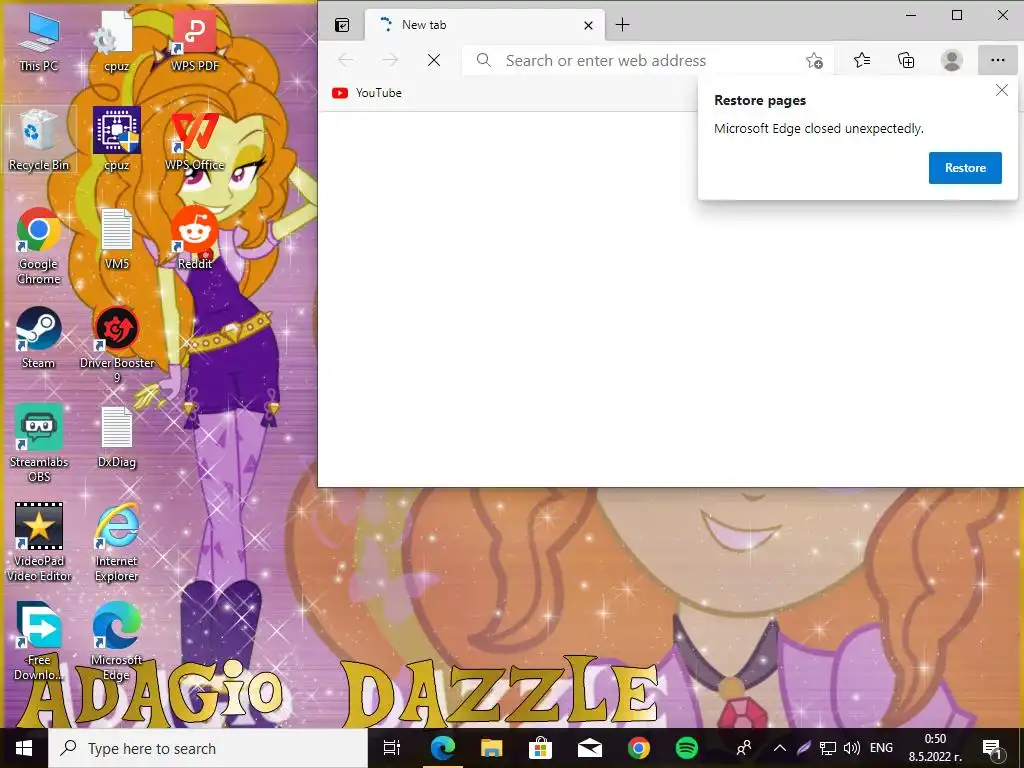Screen dimensions: 1024x768
Task: Select Driver Booster 9 shortcut
Action: pyautogui.click(x=117, y=345)
